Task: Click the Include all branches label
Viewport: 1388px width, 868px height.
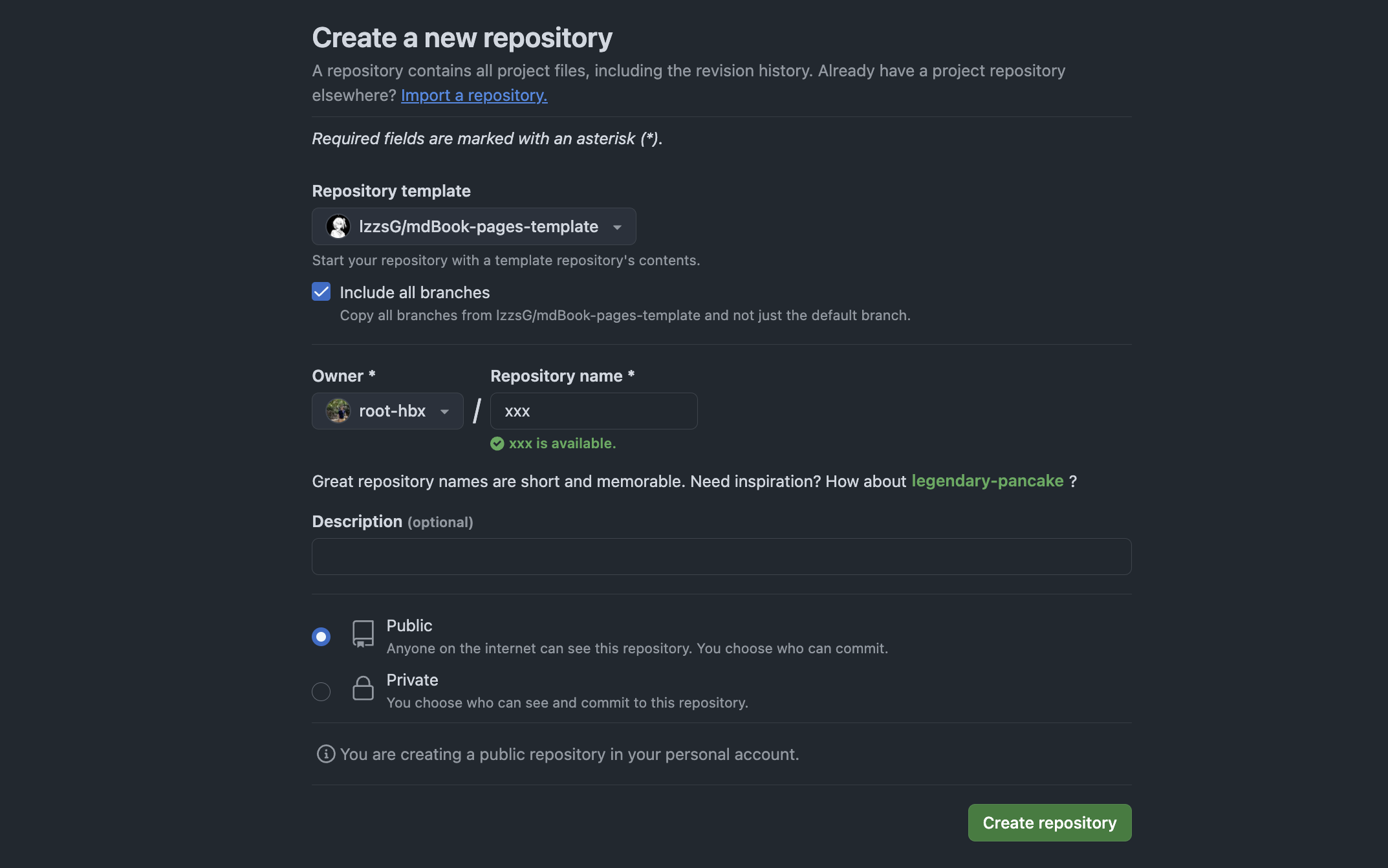Action: [415, 292]
